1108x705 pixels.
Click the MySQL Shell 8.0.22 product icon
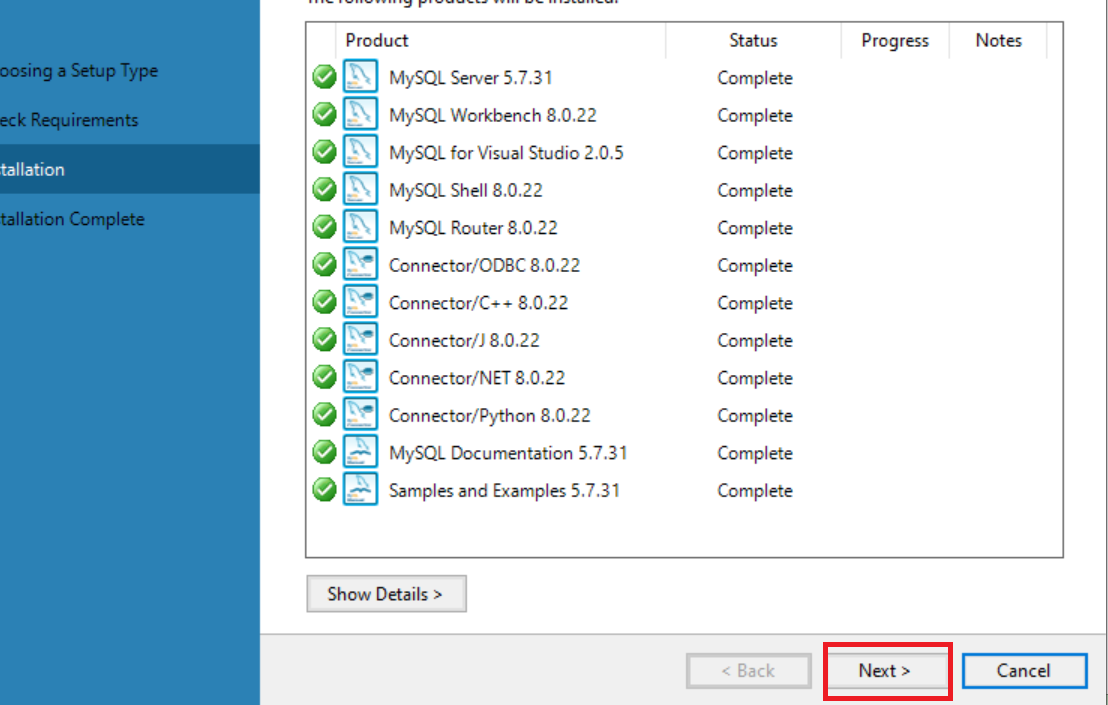(360, 189)
